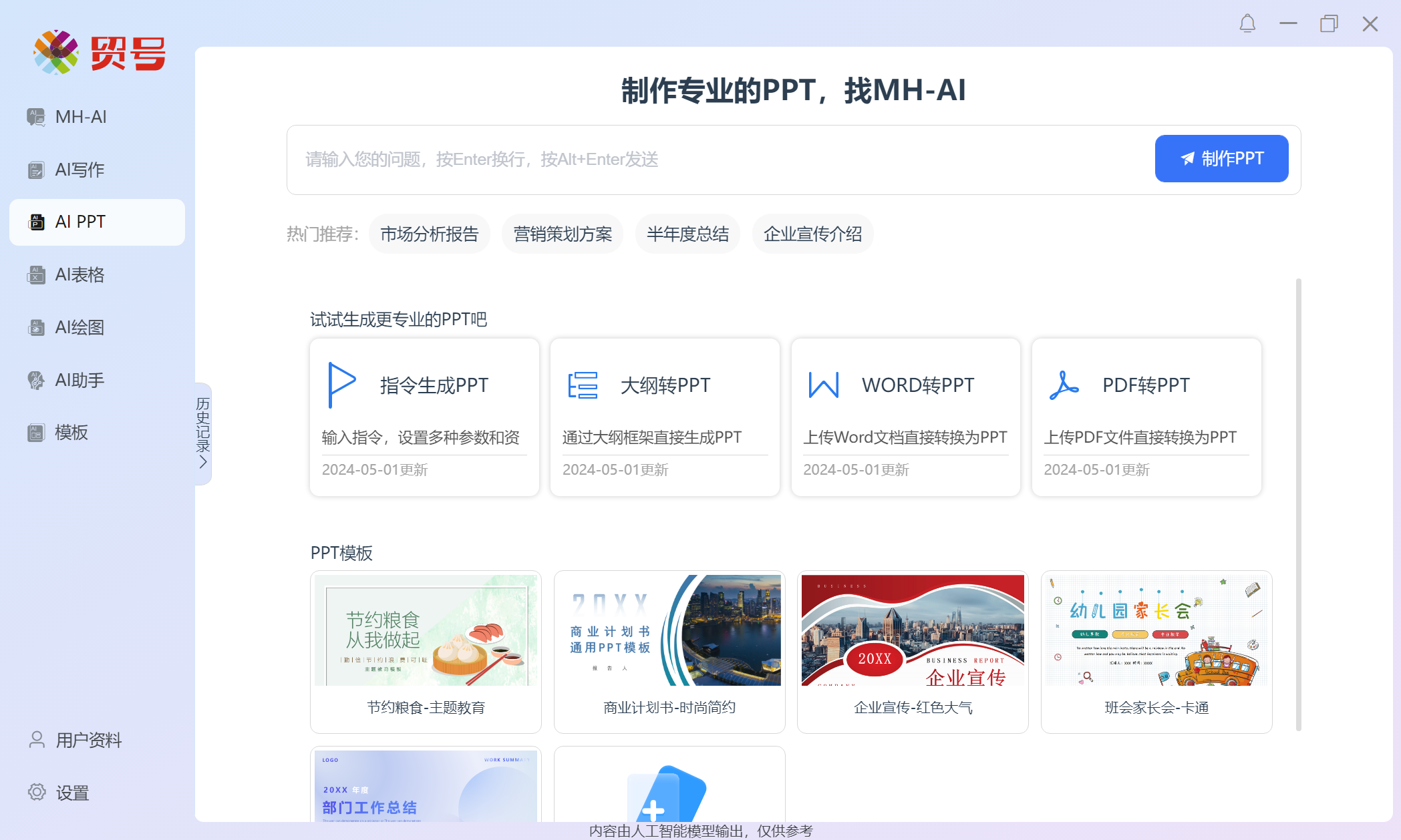Open 商业计划书-时尚简约 template thumbnail
The width and height of the screenshot is (1401, 840).
(669, 630)
